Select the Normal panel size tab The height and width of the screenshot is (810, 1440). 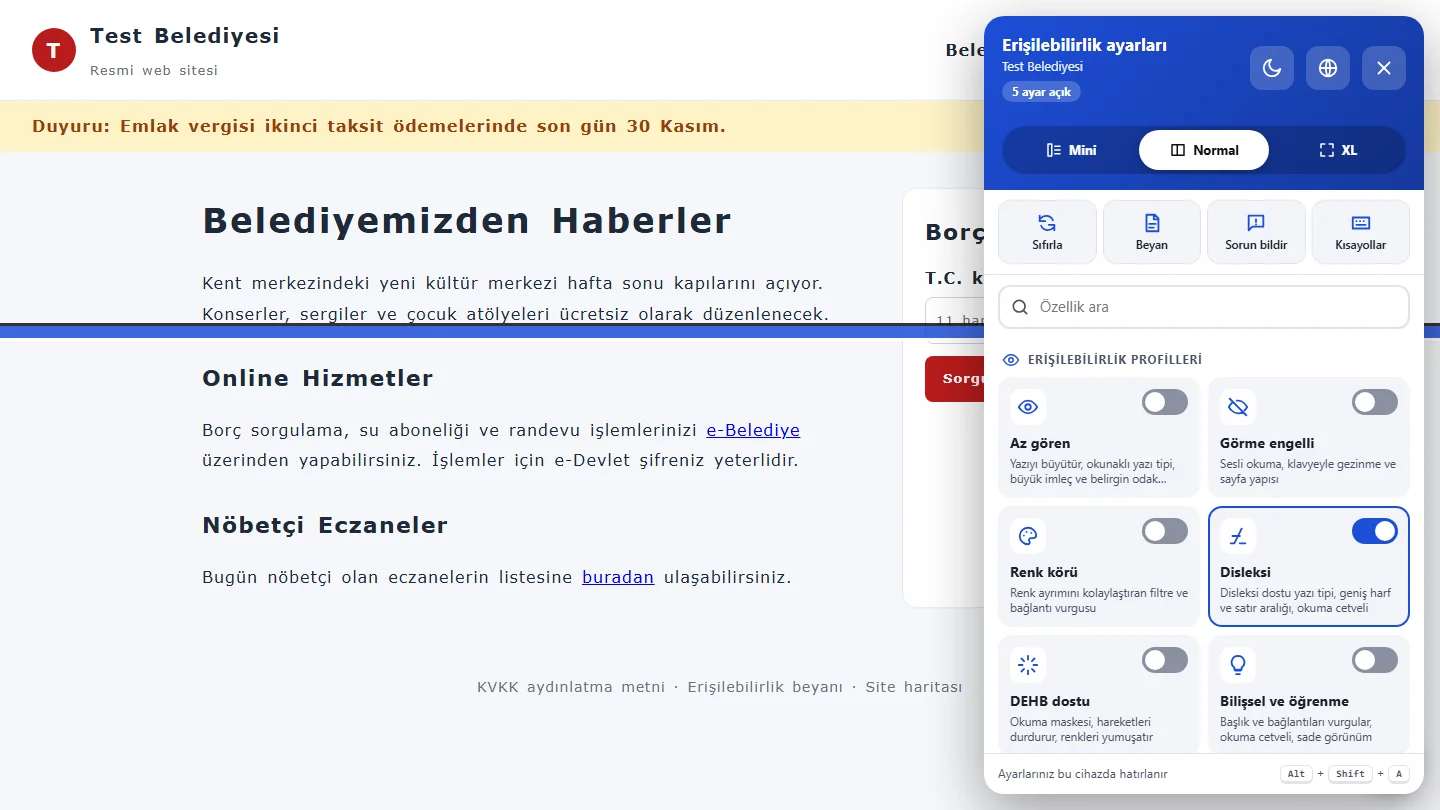[1204, 150]
